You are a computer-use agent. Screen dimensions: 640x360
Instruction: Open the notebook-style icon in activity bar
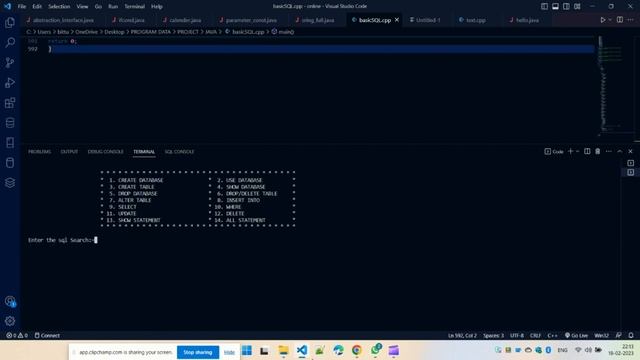pos(10,142)
